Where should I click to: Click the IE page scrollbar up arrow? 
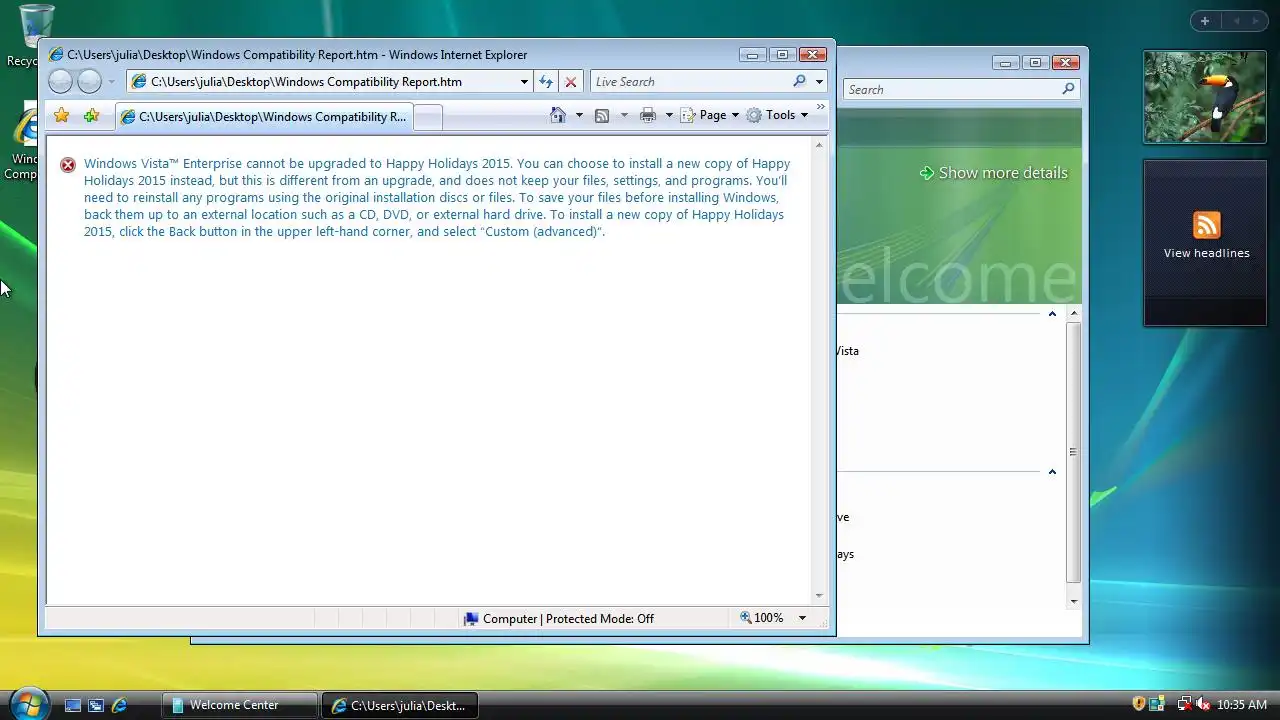[x=819, y=146]
